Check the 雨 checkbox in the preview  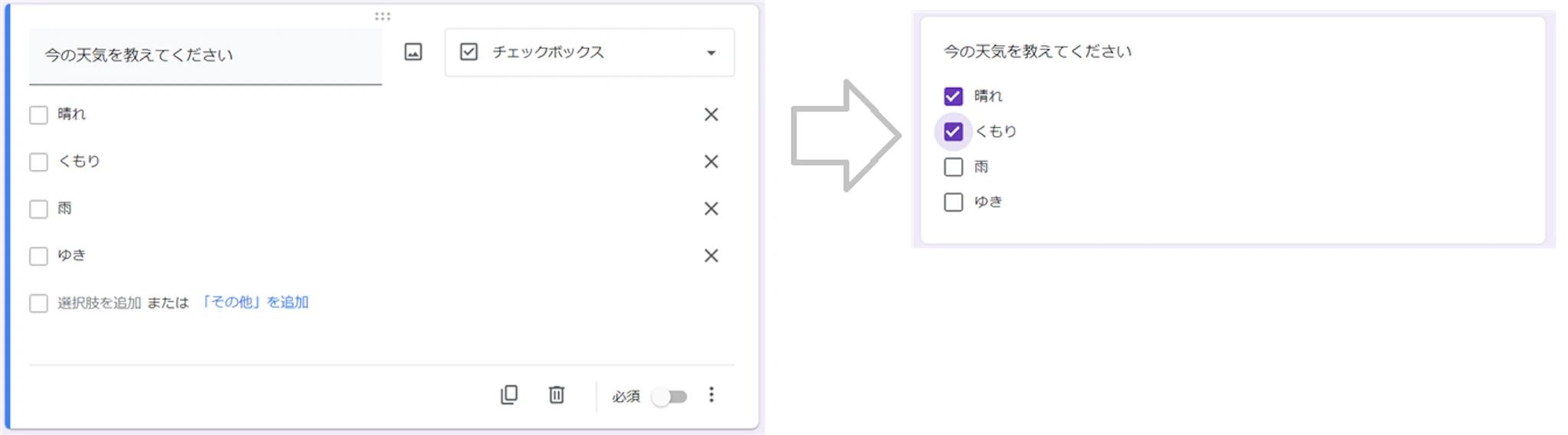(953, 167)
